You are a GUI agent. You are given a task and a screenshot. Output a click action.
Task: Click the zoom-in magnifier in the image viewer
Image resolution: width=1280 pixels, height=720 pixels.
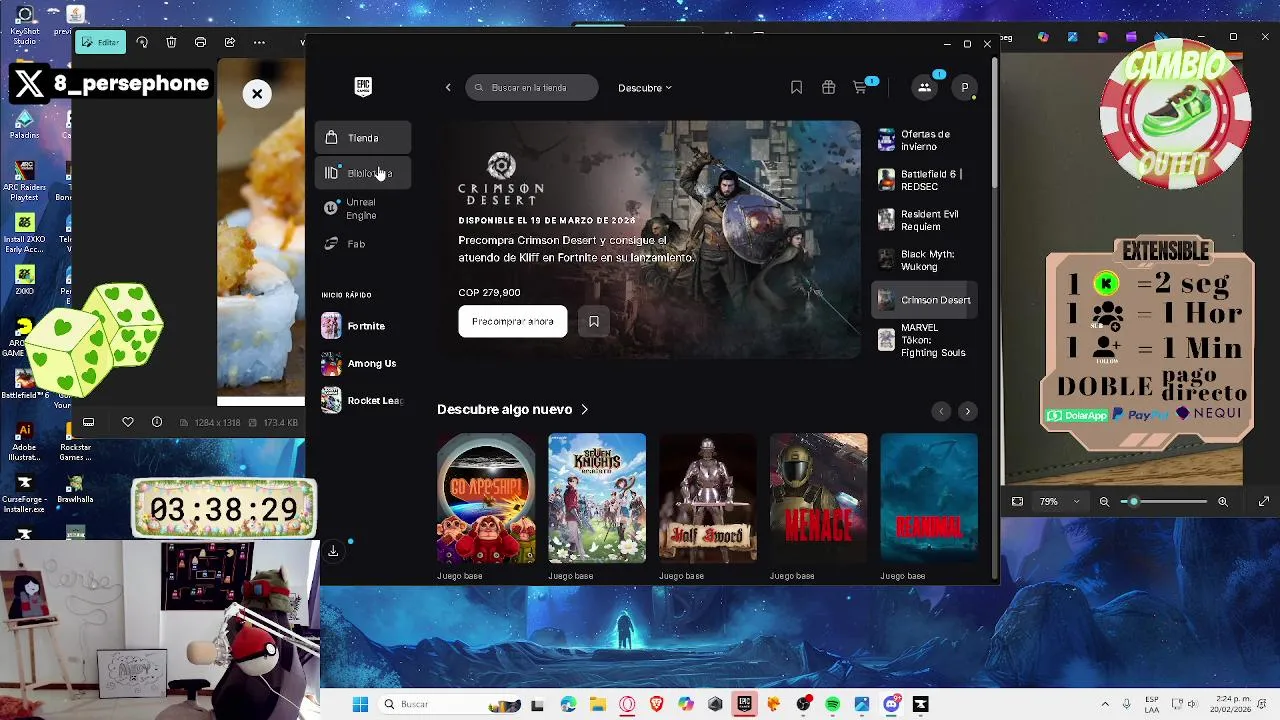1222,502
